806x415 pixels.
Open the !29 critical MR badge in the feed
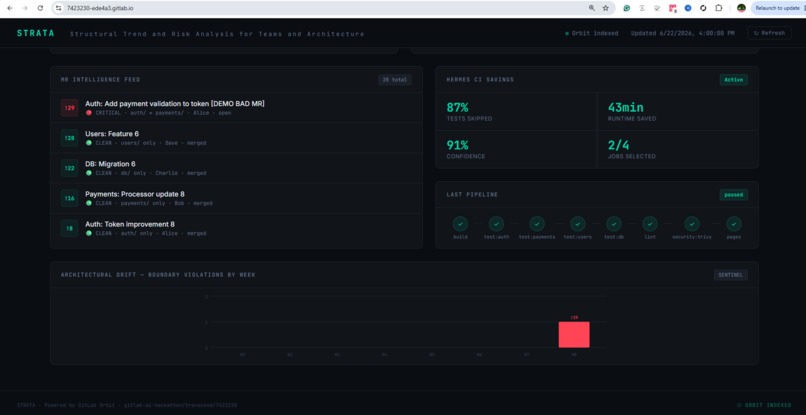pos(69,107)
